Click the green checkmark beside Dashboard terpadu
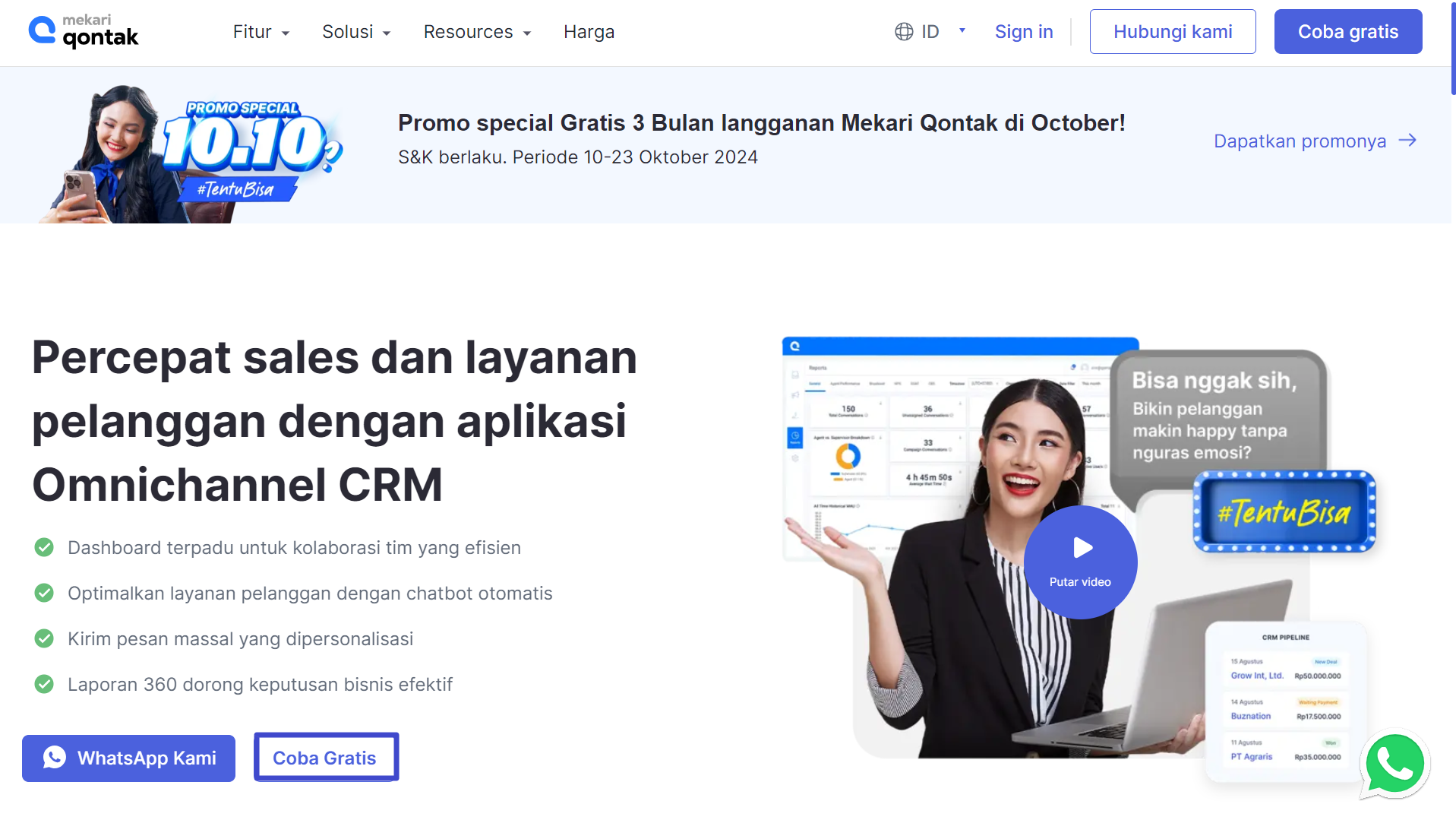Image resolution: width=1456 pixels, height=820 pixels. pyautogui.click(x=44, y=547)
